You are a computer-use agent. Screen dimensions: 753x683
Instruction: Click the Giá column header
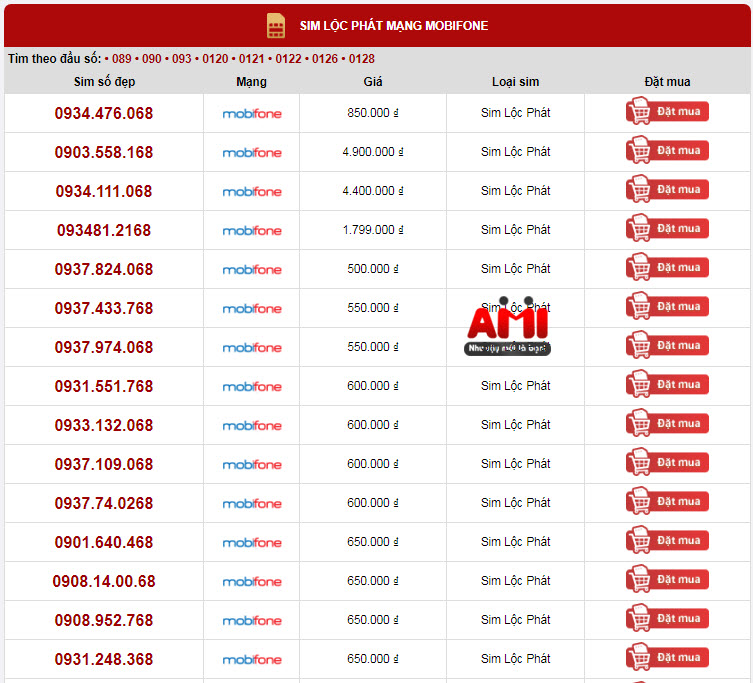[373, 82]
